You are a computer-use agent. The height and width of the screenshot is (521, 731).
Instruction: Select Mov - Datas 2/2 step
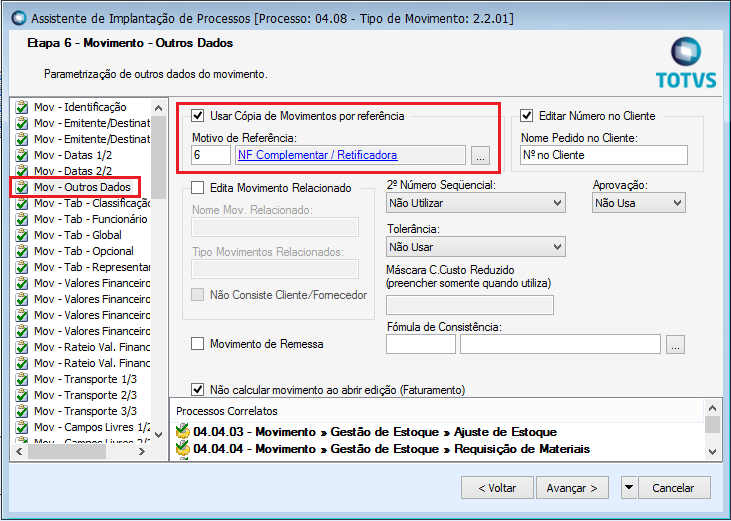pyautogui.click(x=73, y=171)
